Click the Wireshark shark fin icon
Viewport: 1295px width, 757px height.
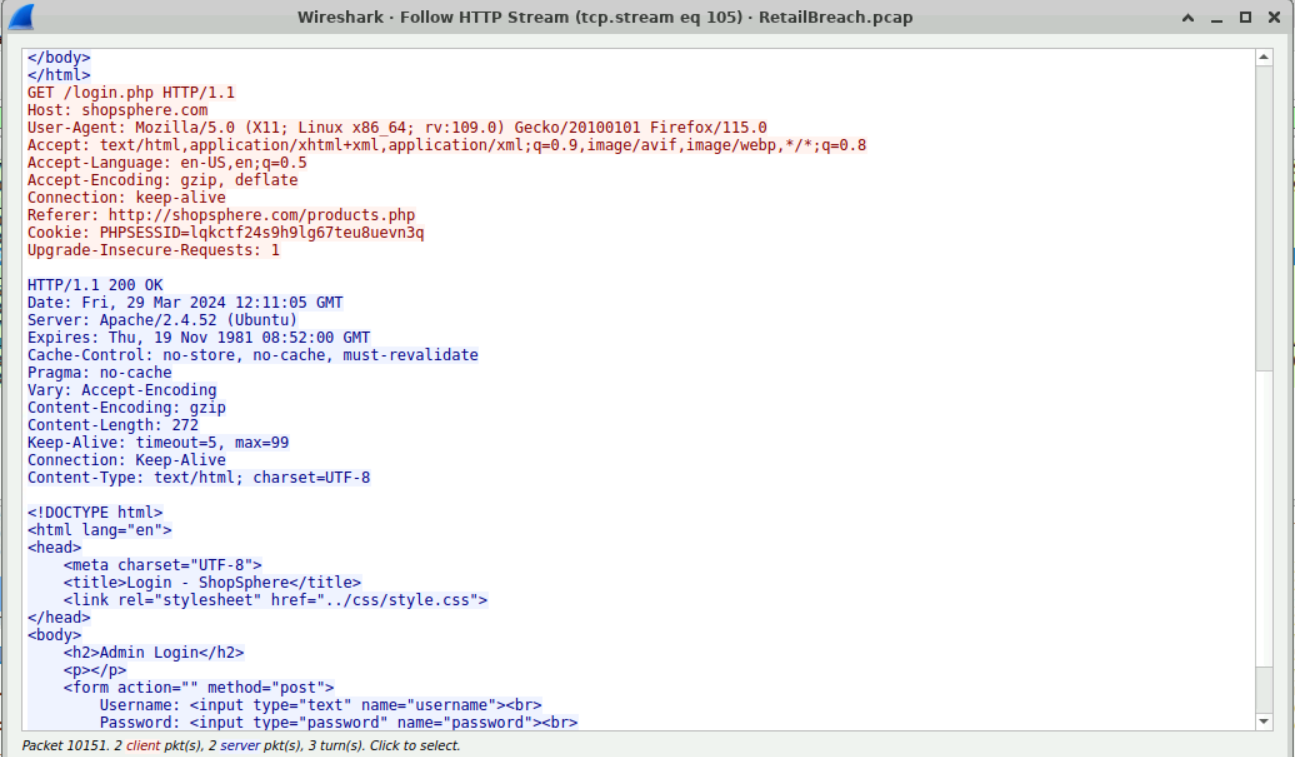click(x=20, y=17)
